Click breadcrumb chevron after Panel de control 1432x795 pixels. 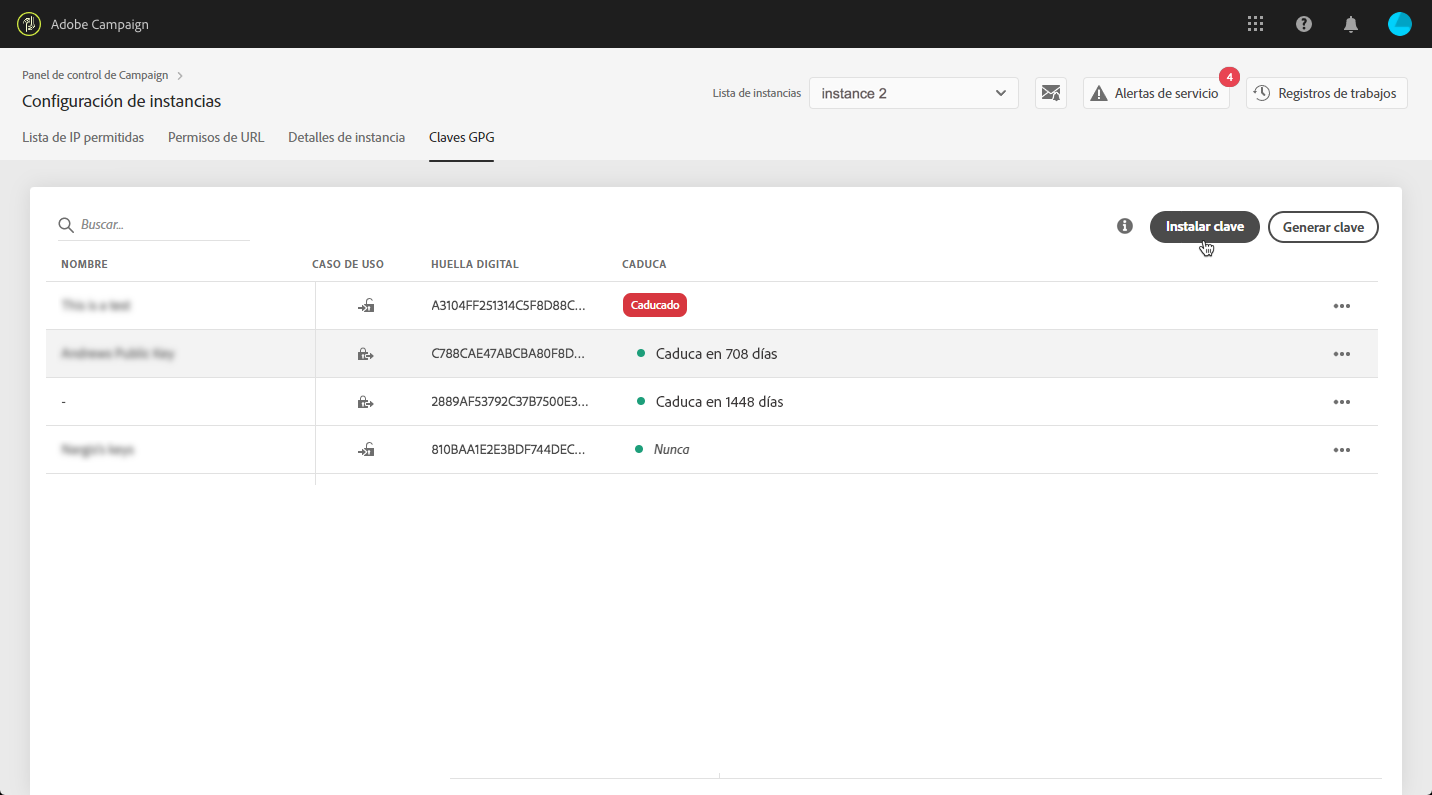(180, 75)
